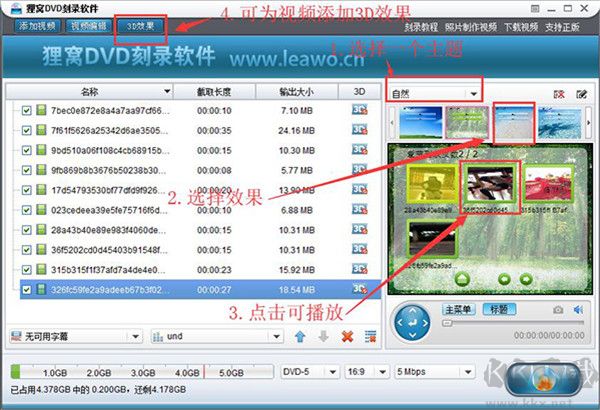This screenshot has width=600, height=410.
Task: Switch preview to 主菜单
Action: (458, 309)
